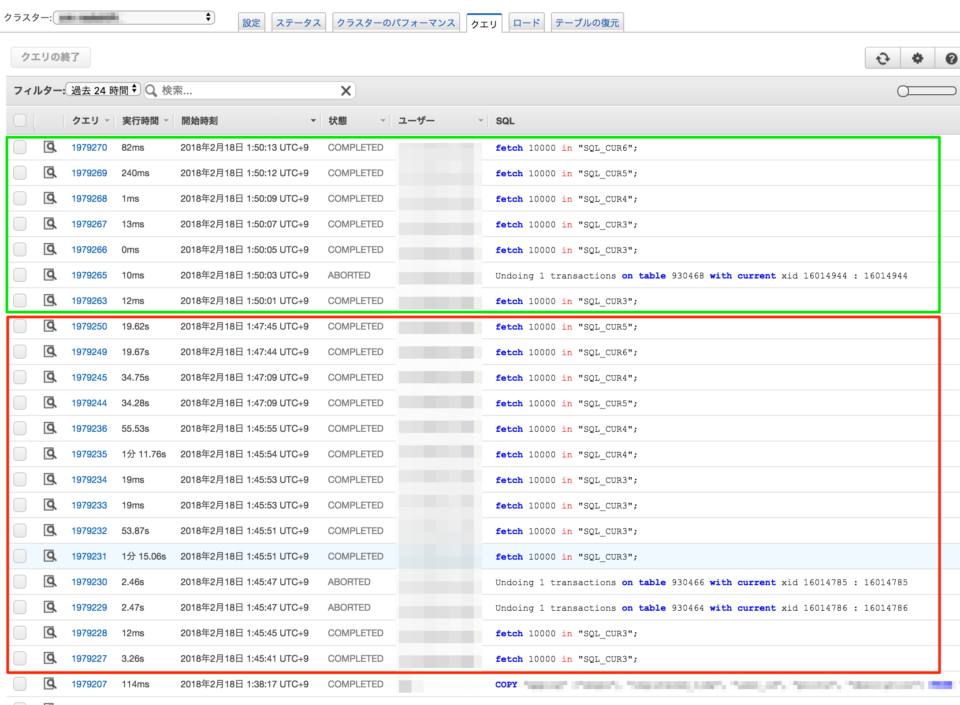Switch to the ステータス tab
Image resolution: width=960 pixels, height=705 pixels.
(x=298, y=23)
